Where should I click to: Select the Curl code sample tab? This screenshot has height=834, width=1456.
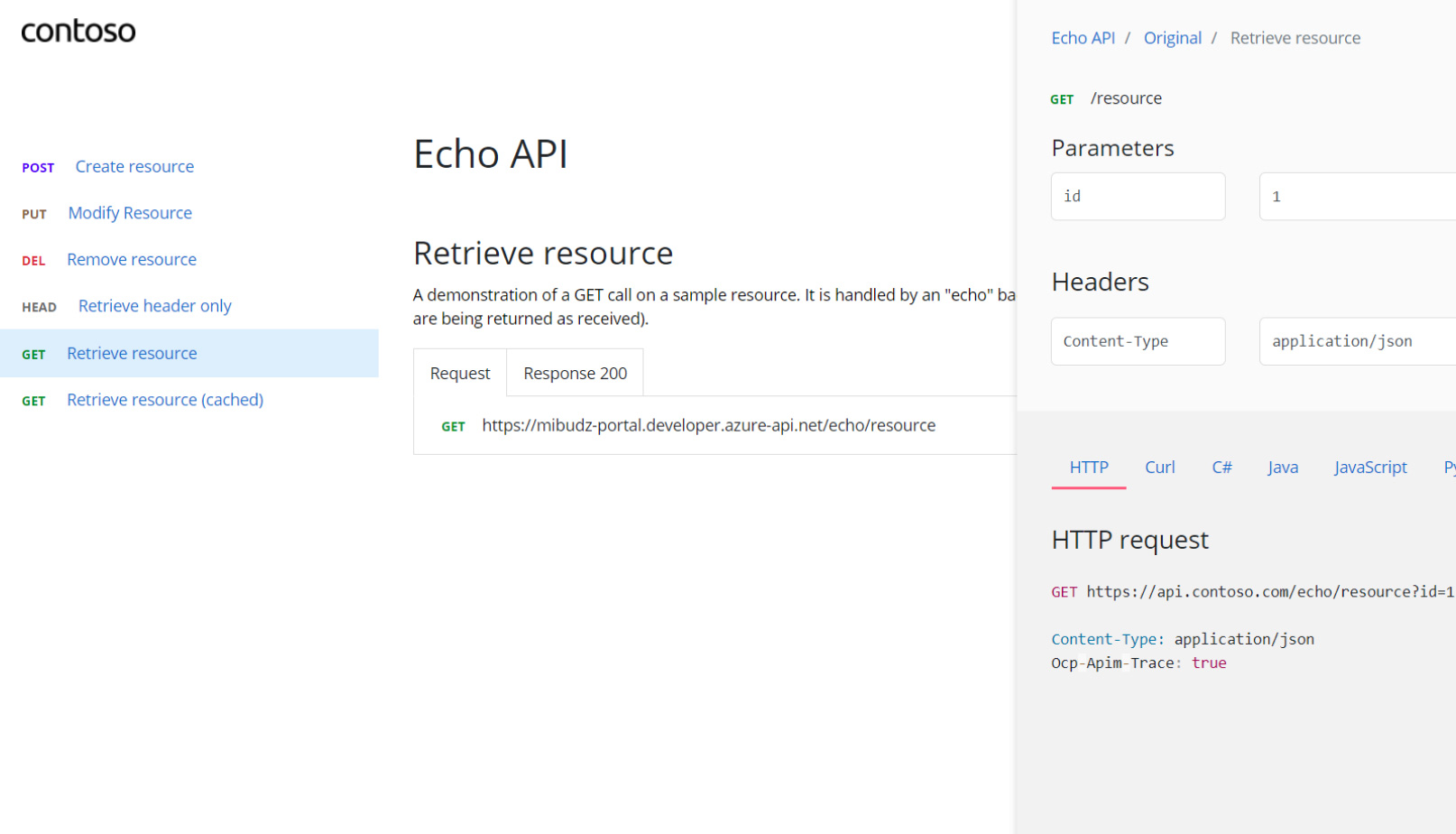coord(1159,468)
